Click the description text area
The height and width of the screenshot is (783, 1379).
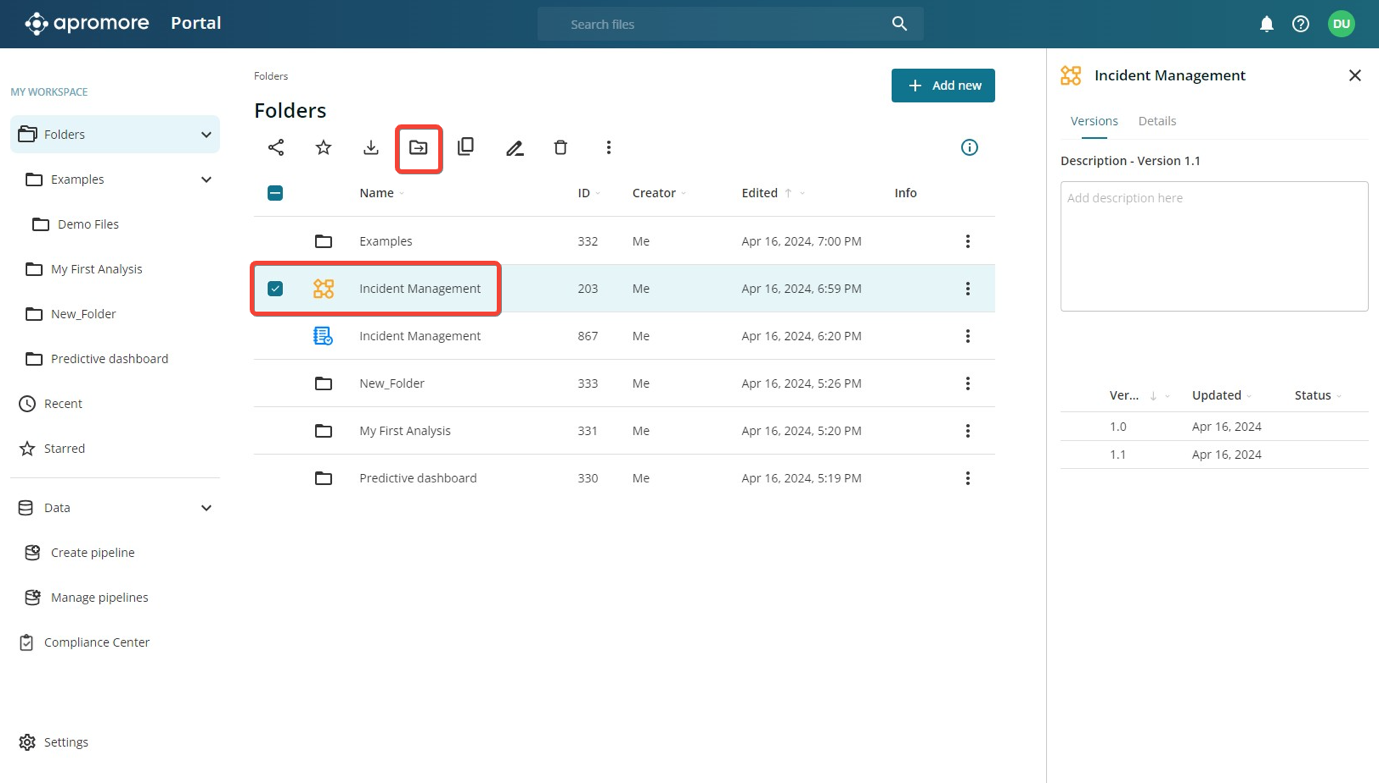point(1213,246)
